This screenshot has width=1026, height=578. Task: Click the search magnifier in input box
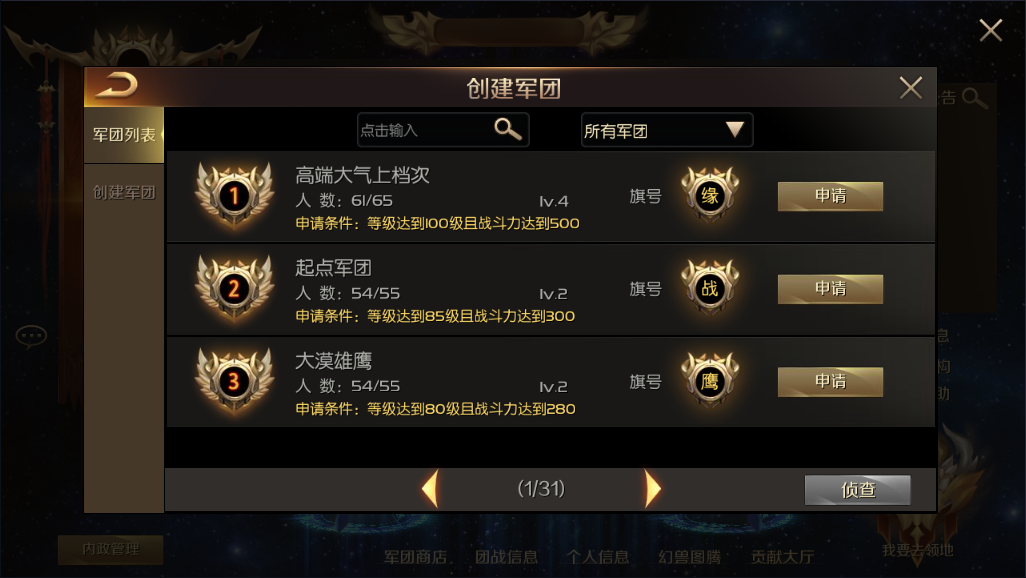(507, 129)
